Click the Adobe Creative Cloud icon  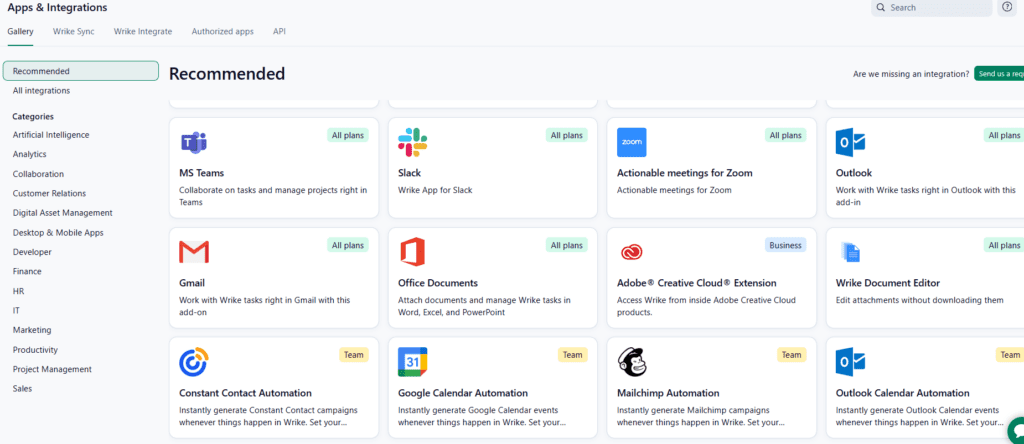[x=631, y=252]
